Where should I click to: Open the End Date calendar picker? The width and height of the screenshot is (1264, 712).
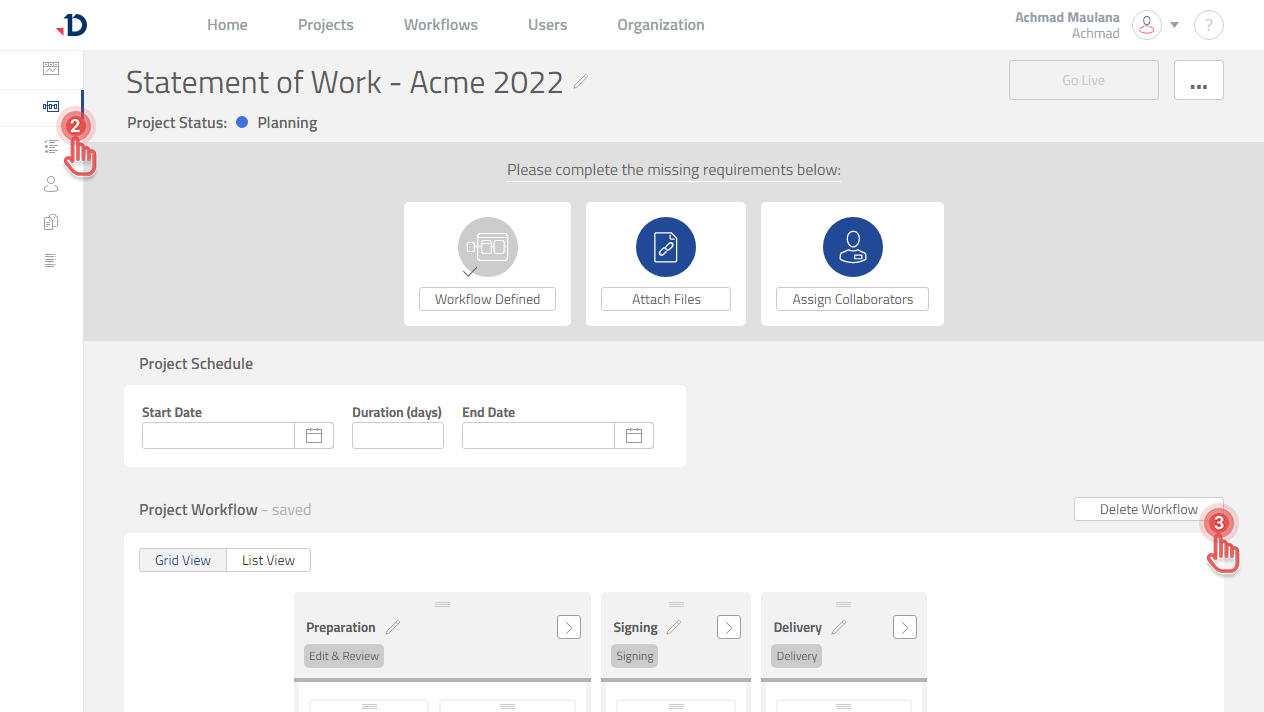(633, 435)
